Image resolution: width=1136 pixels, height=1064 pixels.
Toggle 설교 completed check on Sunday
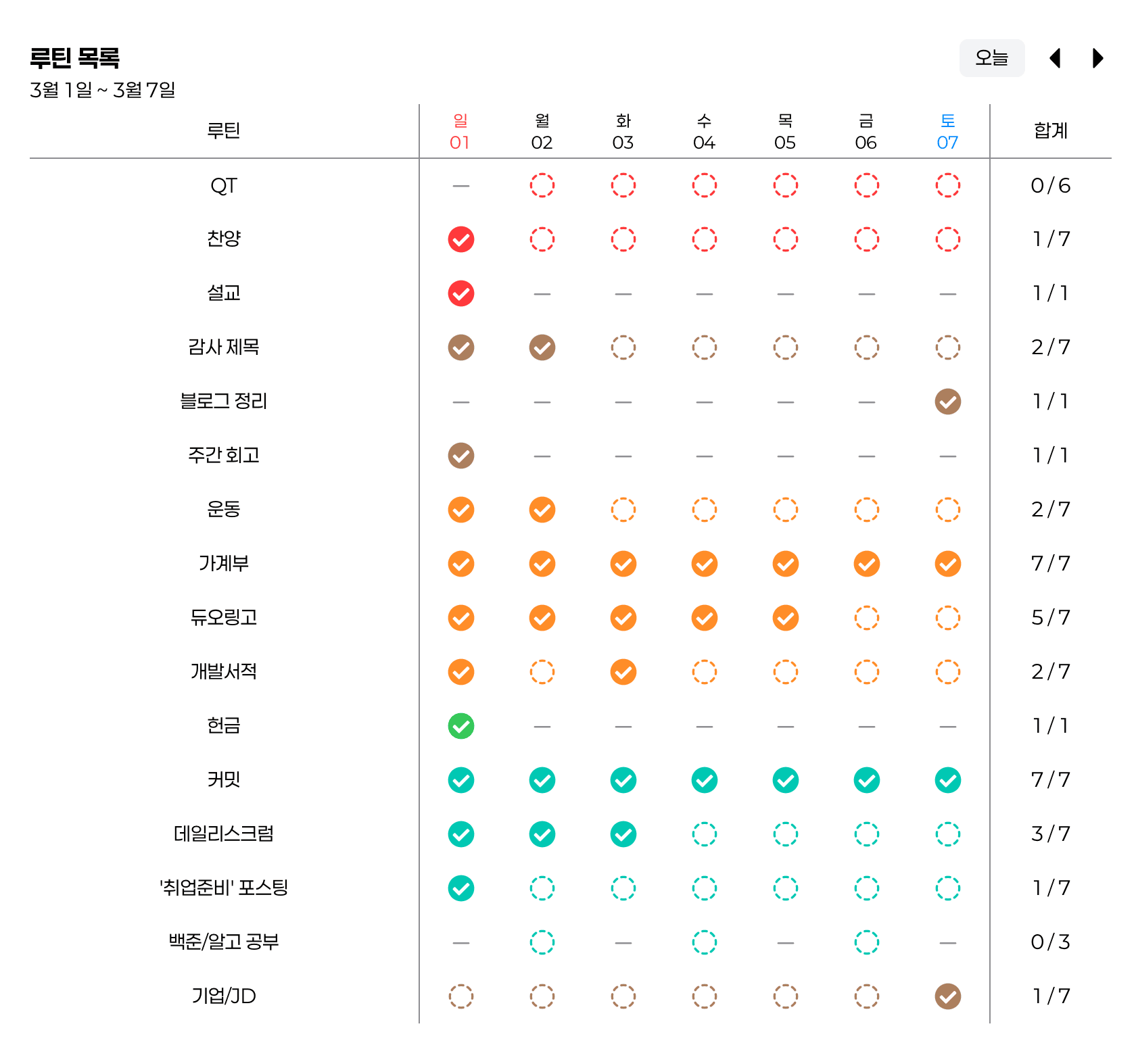pos(461,293)
